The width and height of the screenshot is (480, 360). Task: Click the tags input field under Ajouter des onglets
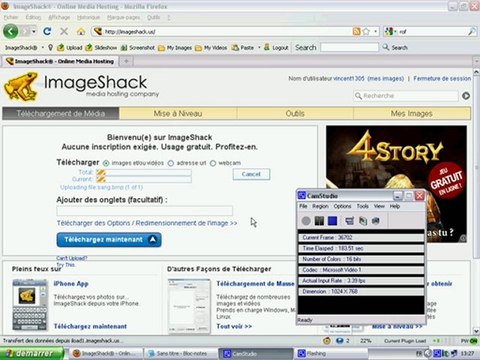point(145,211)
